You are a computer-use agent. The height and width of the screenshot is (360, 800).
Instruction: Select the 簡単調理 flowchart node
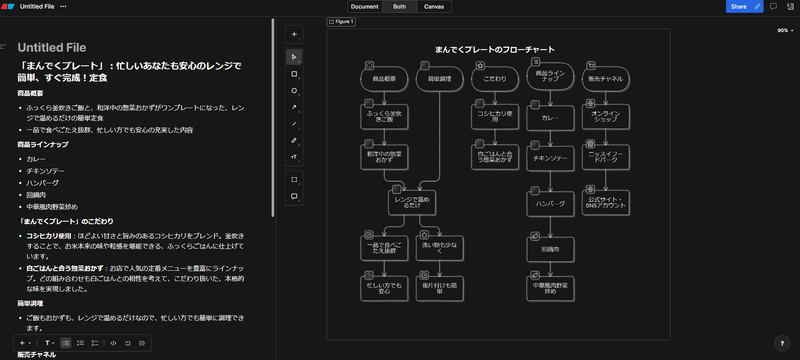pyautogui.click(x=439, y=79)
